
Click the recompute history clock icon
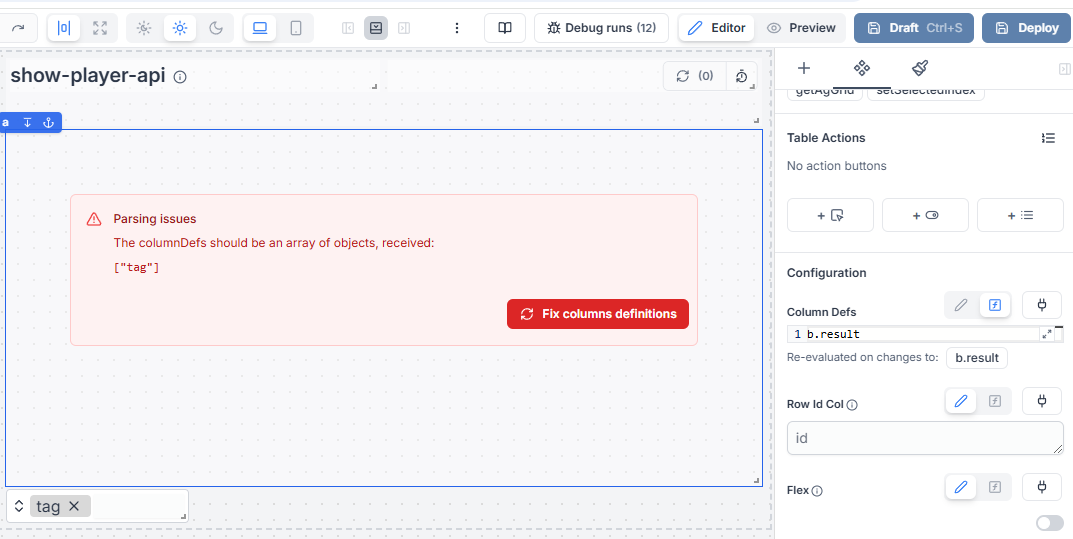click(742, 76)
